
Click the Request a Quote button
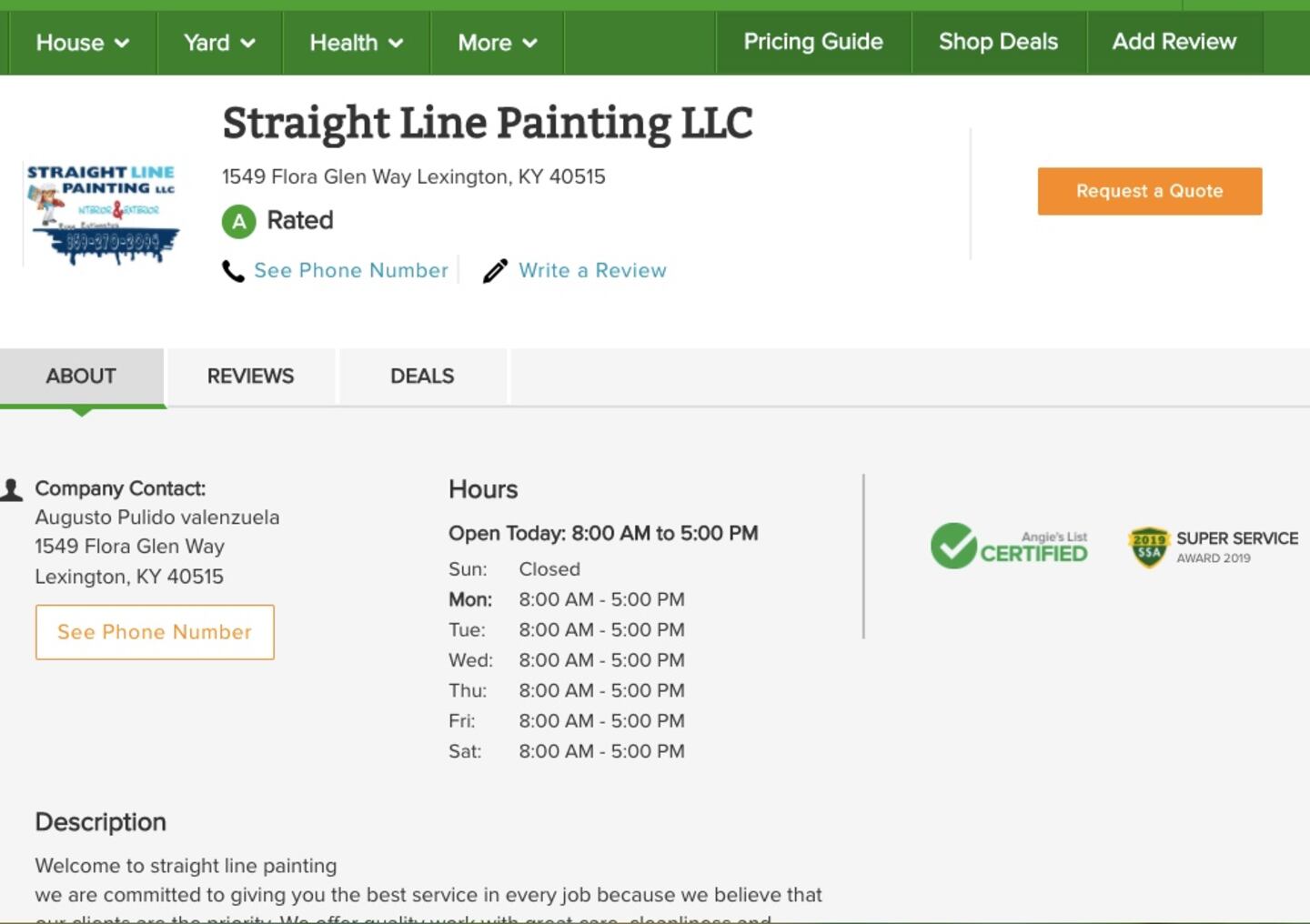click(1149, 191)
